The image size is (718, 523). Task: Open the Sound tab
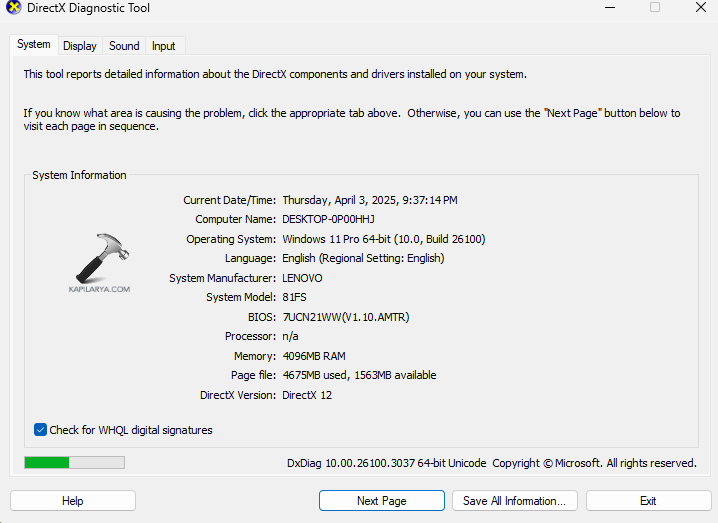124,46
